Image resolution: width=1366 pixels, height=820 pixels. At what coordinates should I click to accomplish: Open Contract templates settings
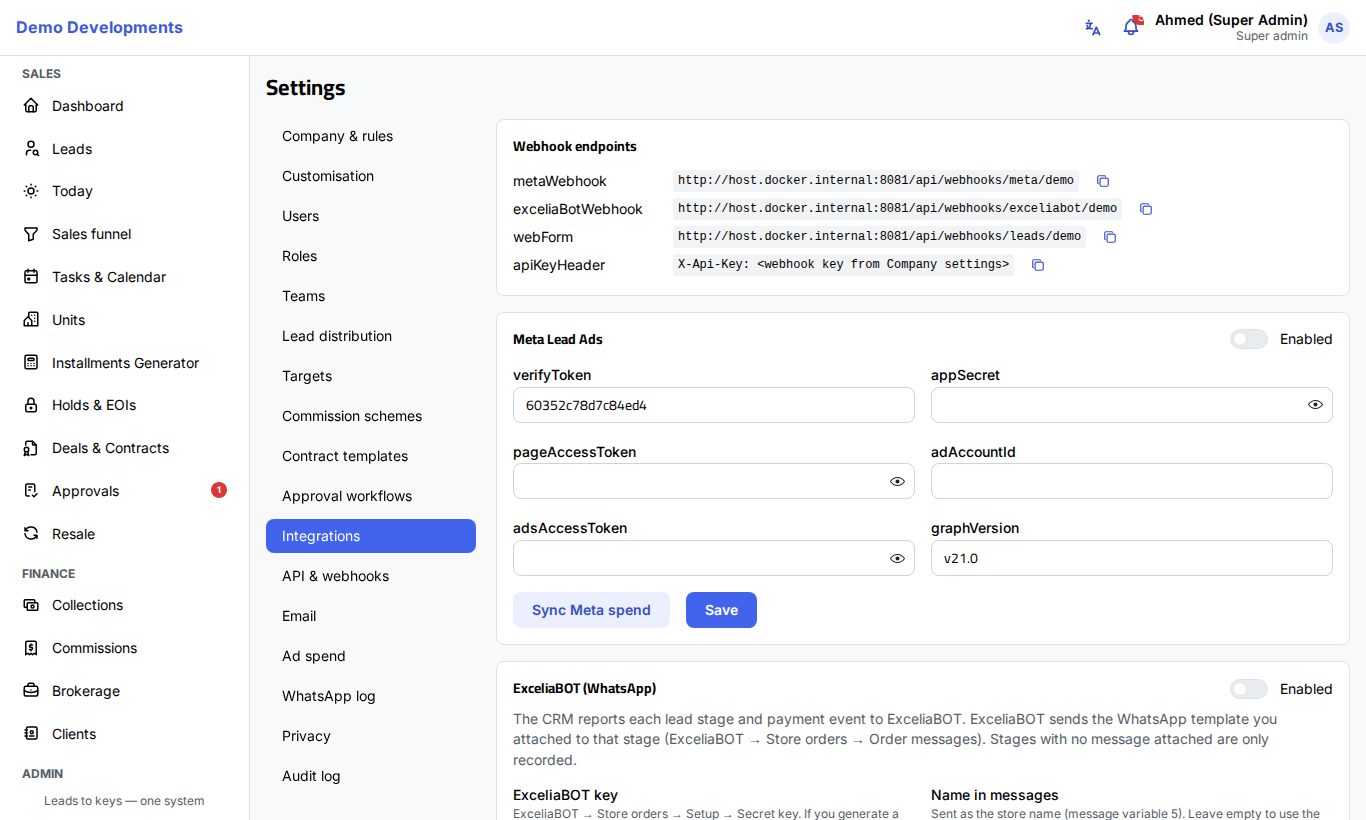pos(371,456)
